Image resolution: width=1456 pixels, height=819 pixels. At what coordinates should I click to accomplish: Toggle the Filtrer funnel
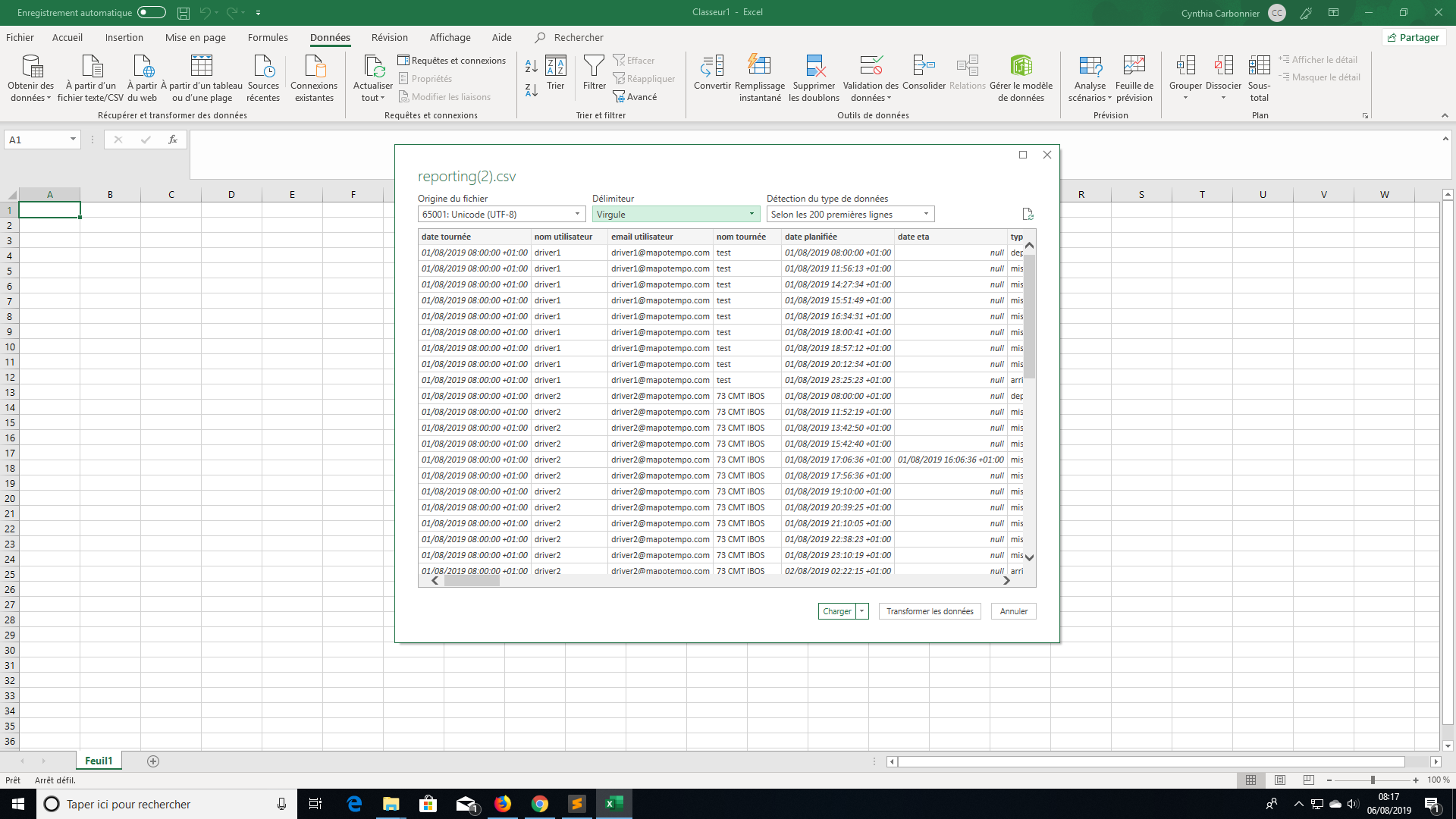coord(594,73)
